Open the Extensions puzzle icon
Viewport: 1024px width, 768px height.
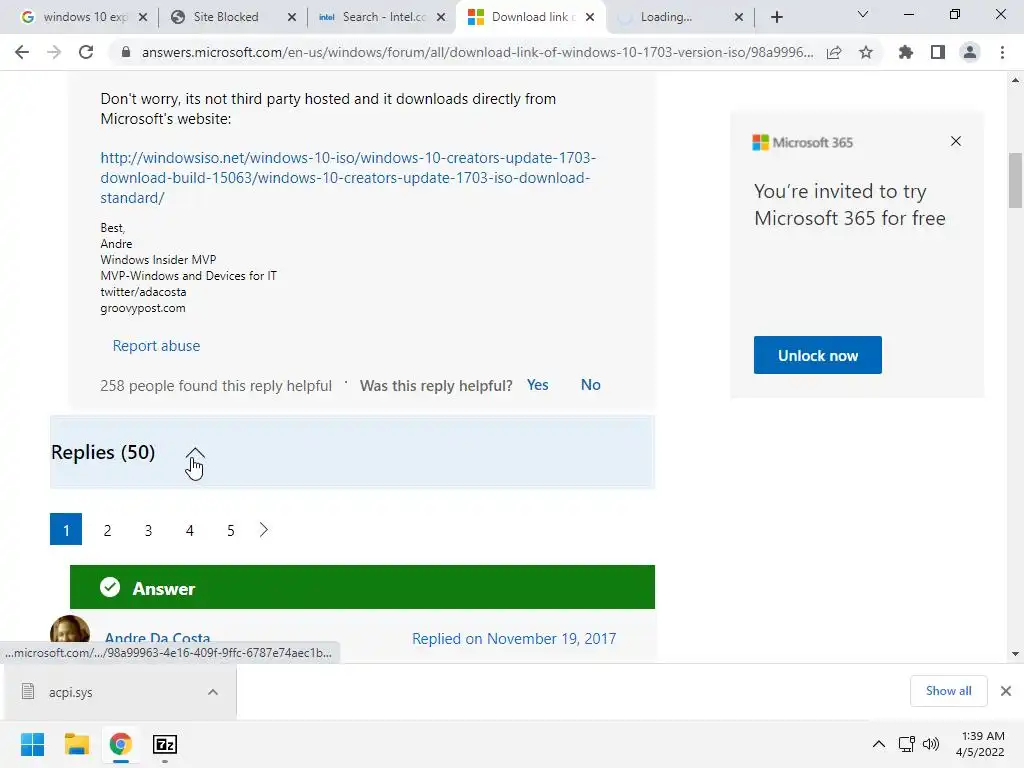pos(906,52)
